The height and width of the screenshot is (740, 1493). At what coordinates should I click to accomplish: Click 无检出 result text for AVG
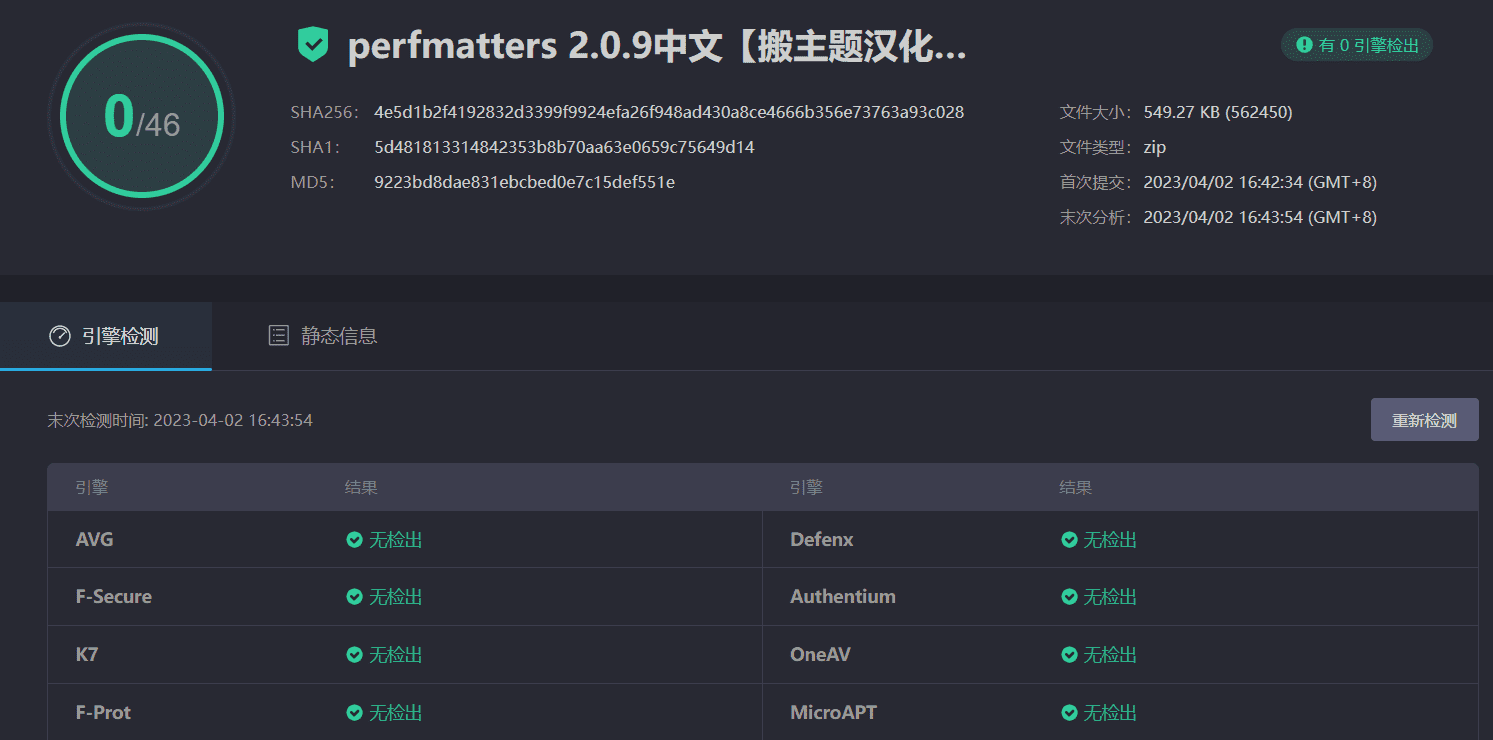click(396, 540)
